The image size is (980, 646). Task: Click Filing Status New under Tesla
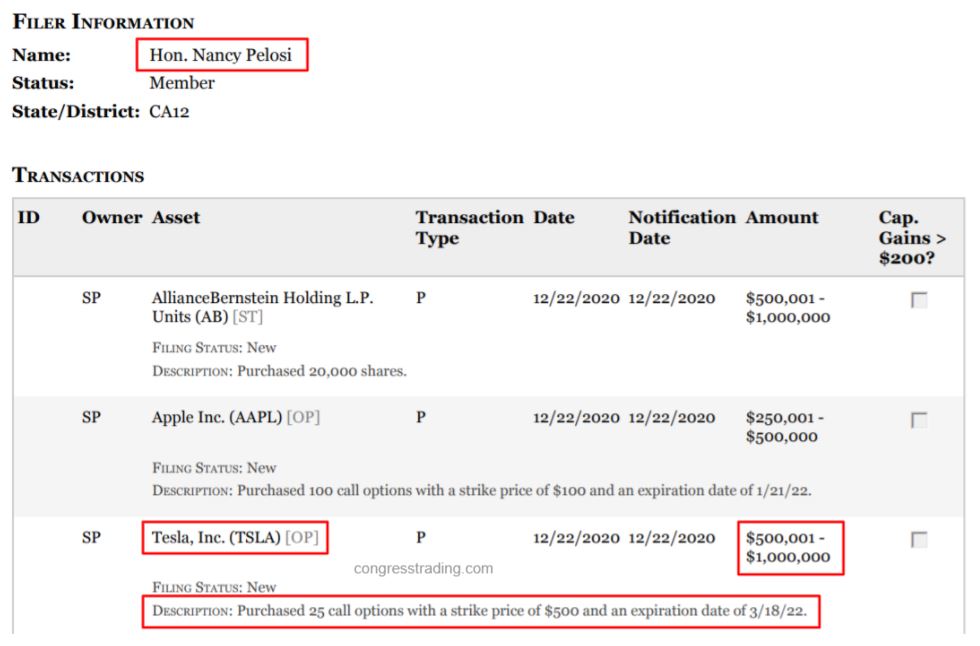pos(214,587)
